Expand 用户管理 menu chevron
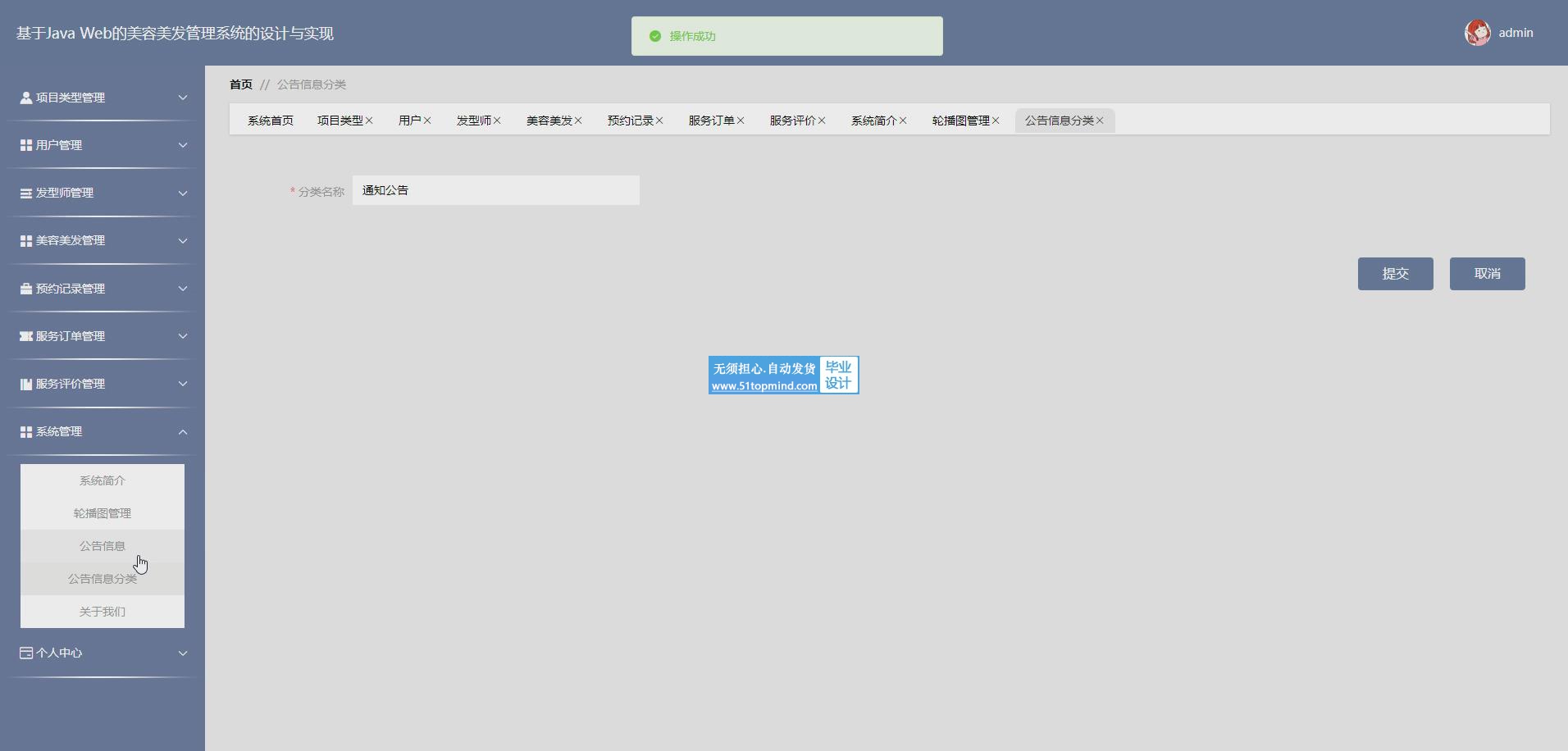Viewport: 1568px width, 751px height. (x=183, y=145)
